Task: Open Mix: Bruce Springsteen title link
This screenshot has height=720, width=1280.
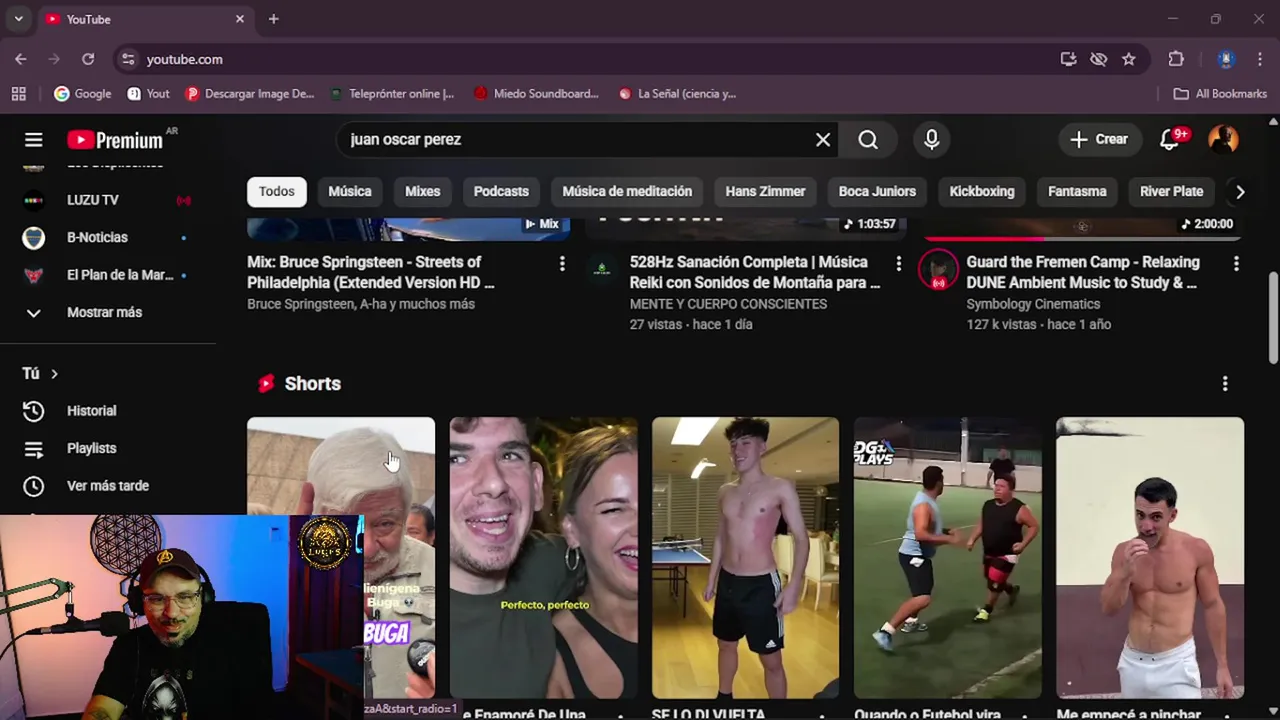Action: point(371,272)
